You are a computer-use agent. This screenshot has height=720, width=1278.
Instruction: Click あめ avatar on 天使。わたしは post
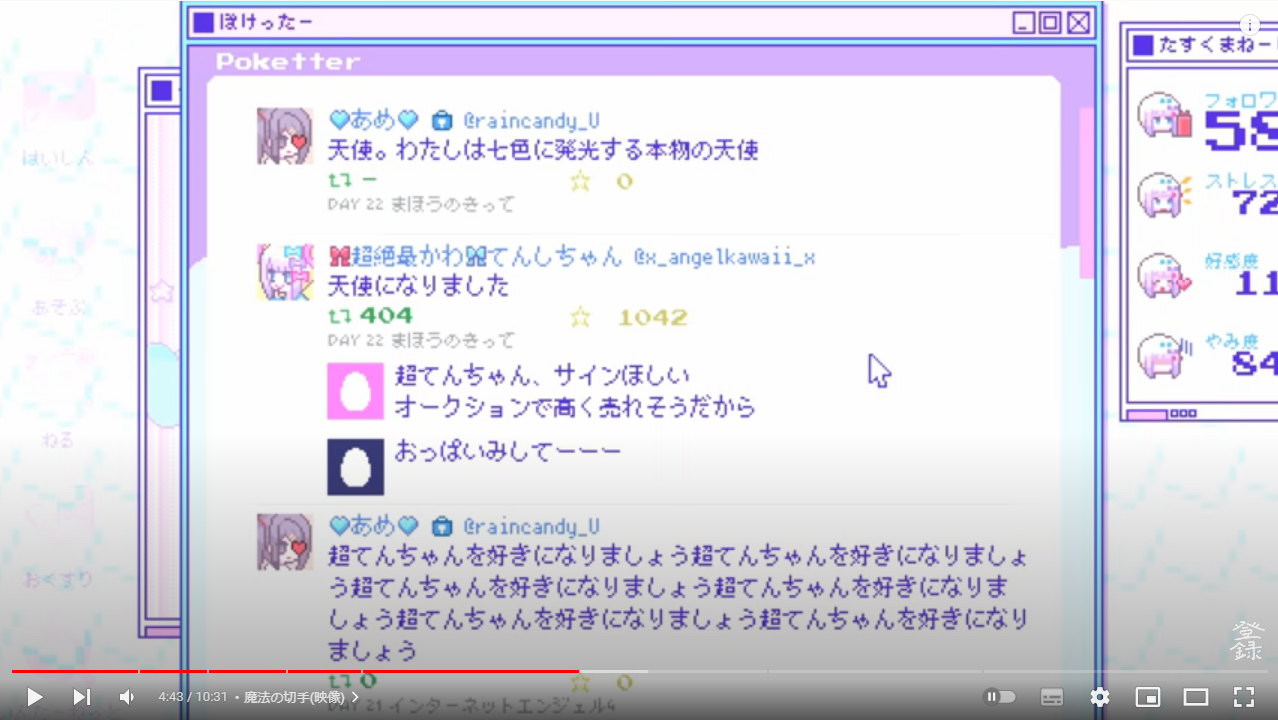285,136
